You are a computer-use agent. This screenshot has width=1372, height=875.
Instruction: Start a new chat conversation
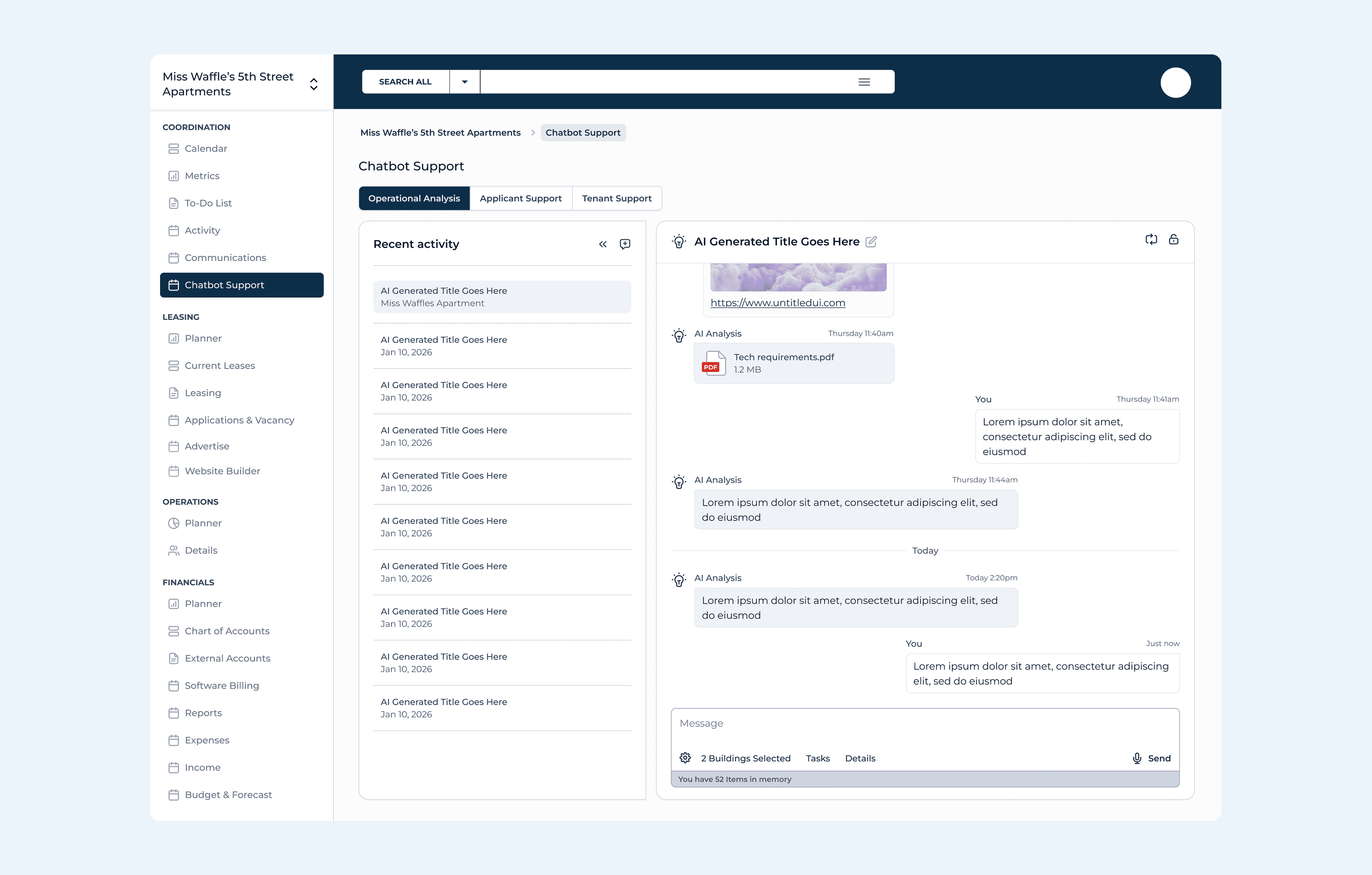625,244
